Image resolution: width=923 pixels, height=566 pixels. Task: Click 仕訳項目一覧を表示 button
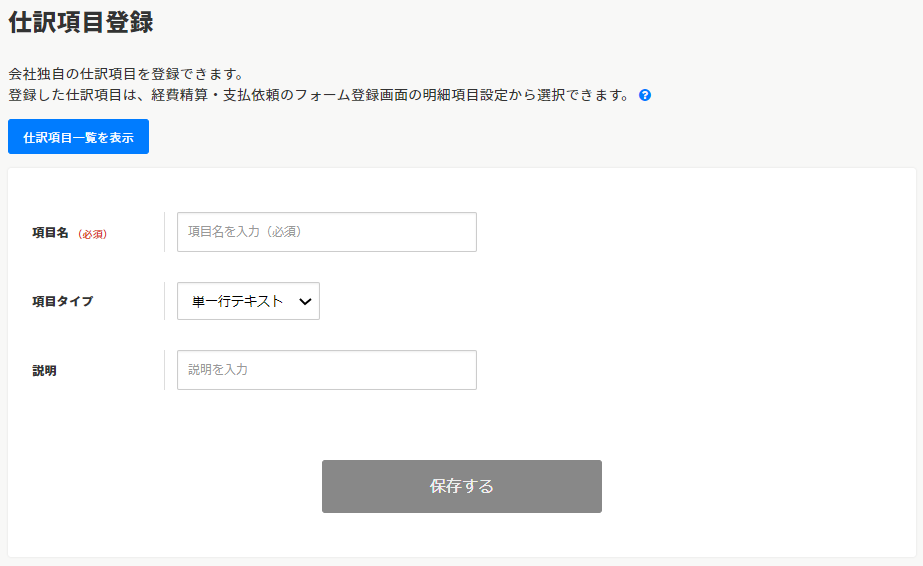click(78, 137)
